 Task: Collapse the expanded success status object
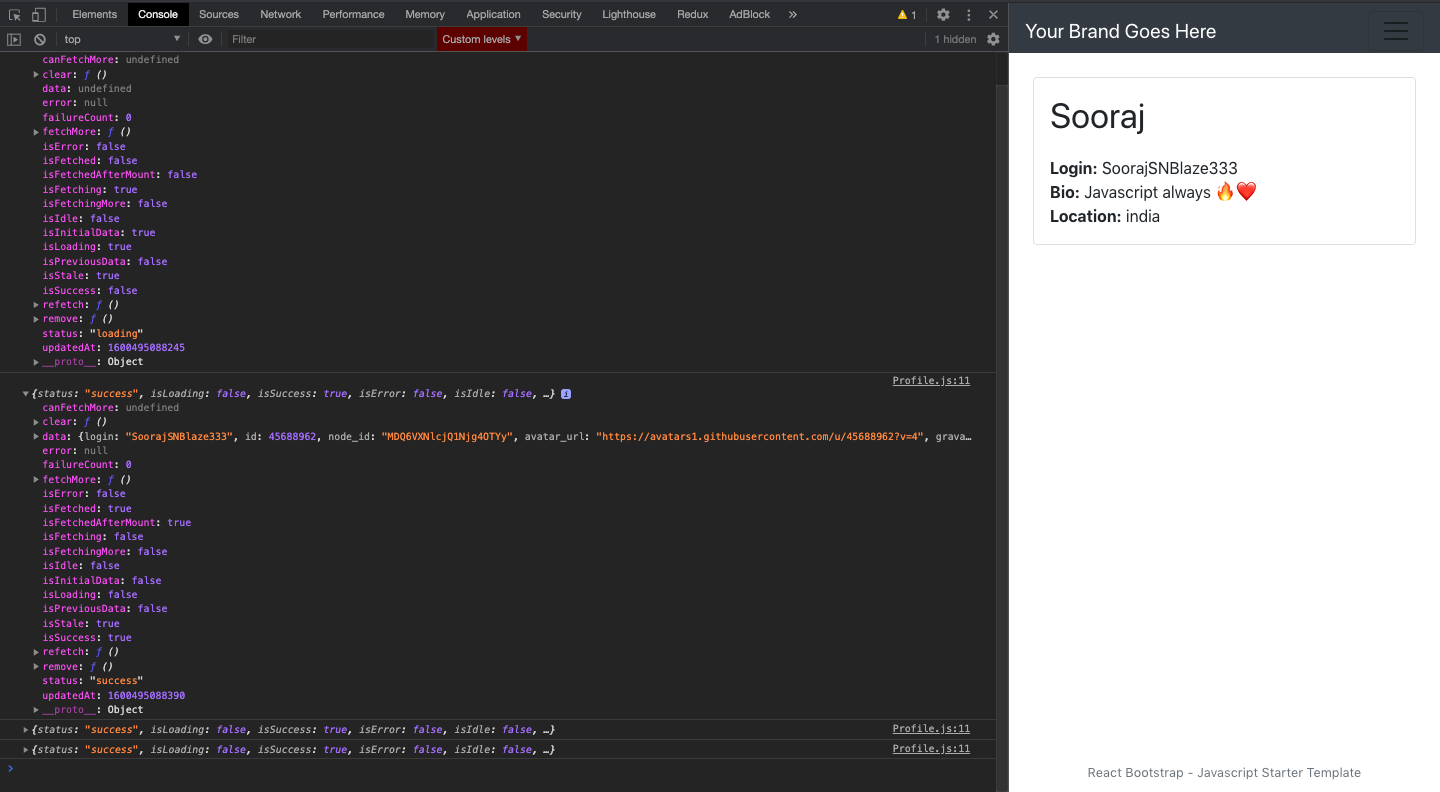pos(27,394)
